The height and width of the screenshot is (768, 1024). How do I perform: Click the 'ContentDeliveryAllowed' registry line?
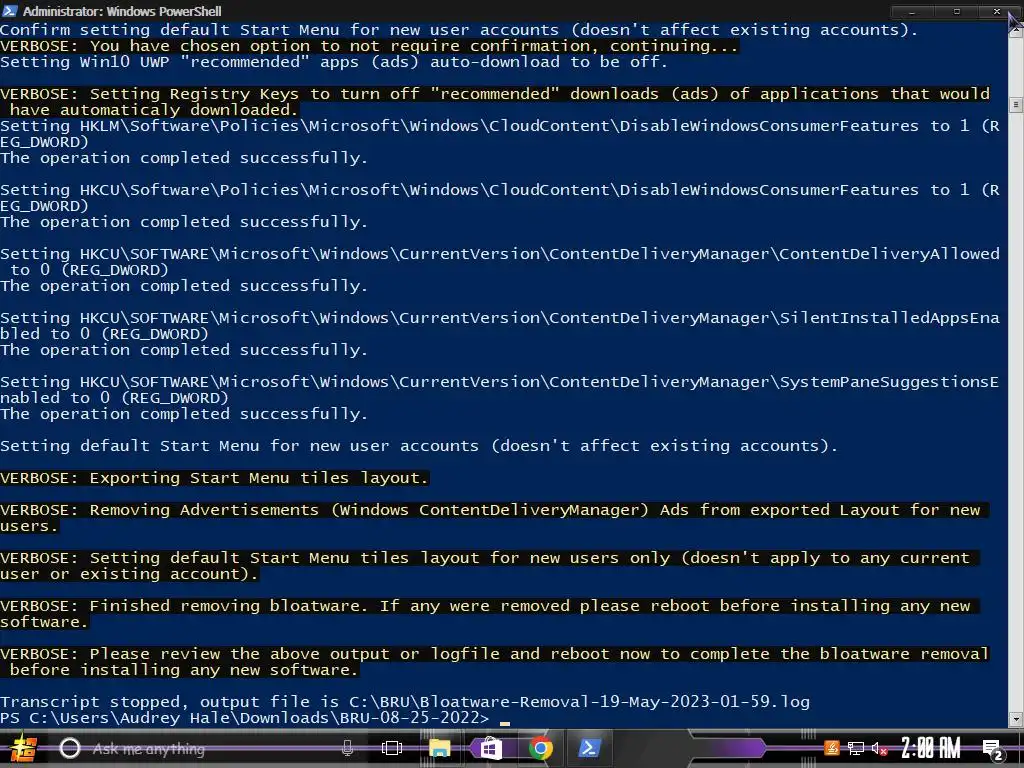500,262
